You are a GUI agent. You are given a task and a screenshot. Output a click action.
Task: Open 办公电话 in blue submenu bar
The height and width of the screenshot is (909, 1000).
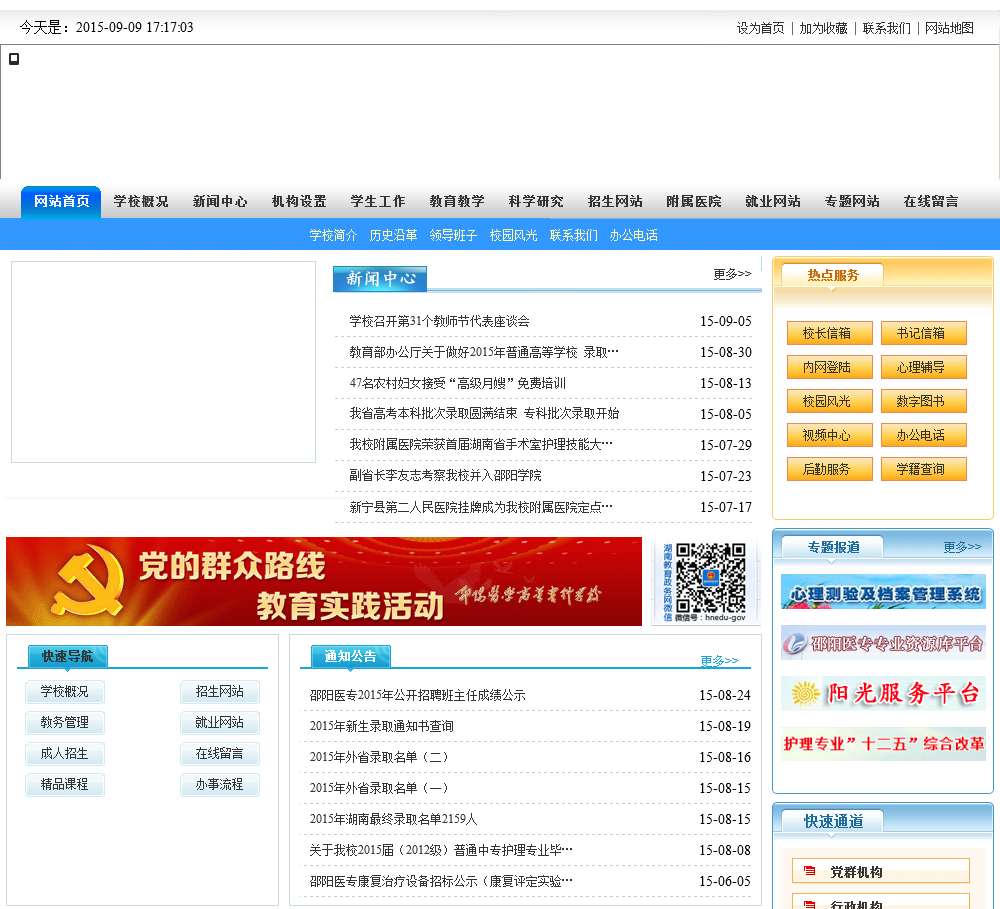pyautogui.click(x=633, y=235)
